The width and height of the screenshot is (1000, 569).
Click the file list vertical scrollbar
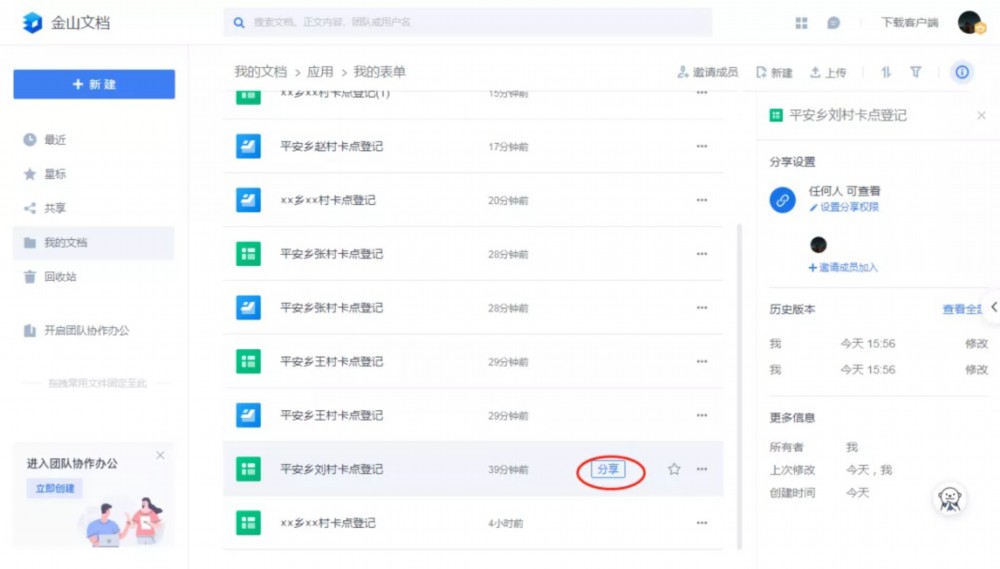point(740,386)
